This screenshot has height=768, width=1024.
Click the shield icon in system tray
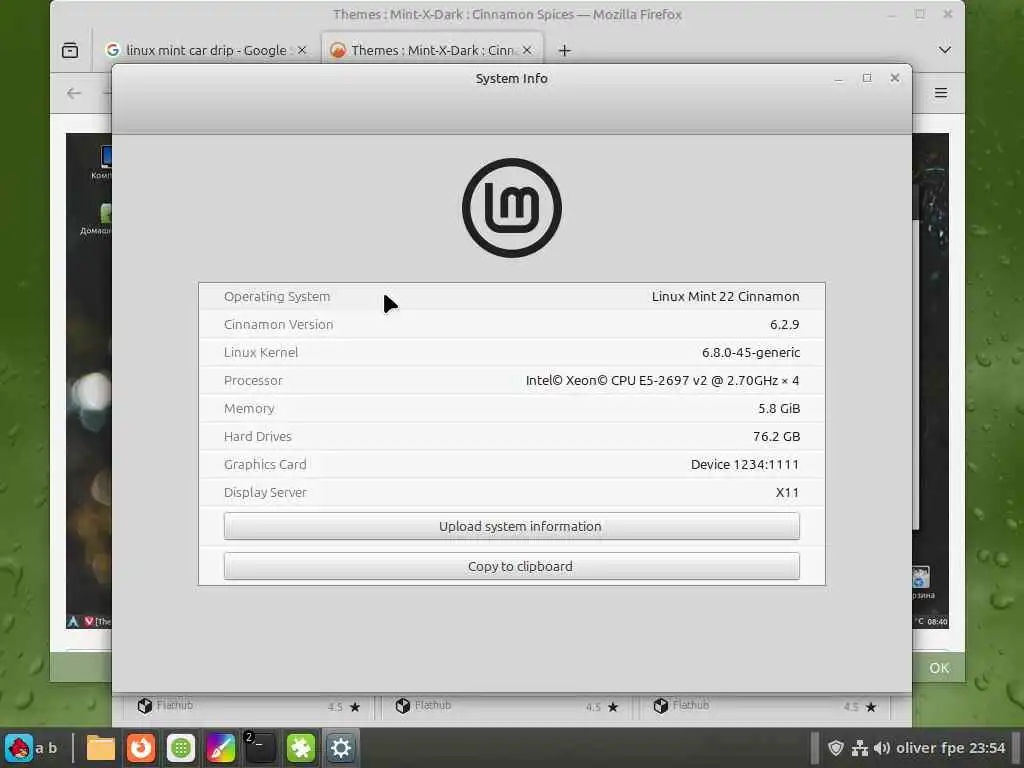pyautogui.click(x=835, y=748)
